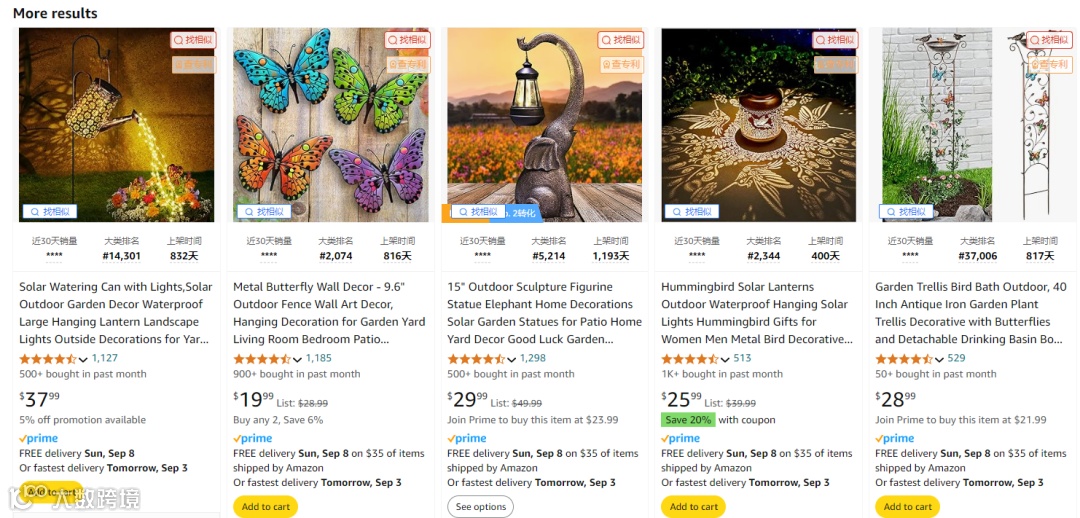Click See options for the elephant statue
Image resolution: width=1080 pixels, height=518 pixels.
pos(480,506)
